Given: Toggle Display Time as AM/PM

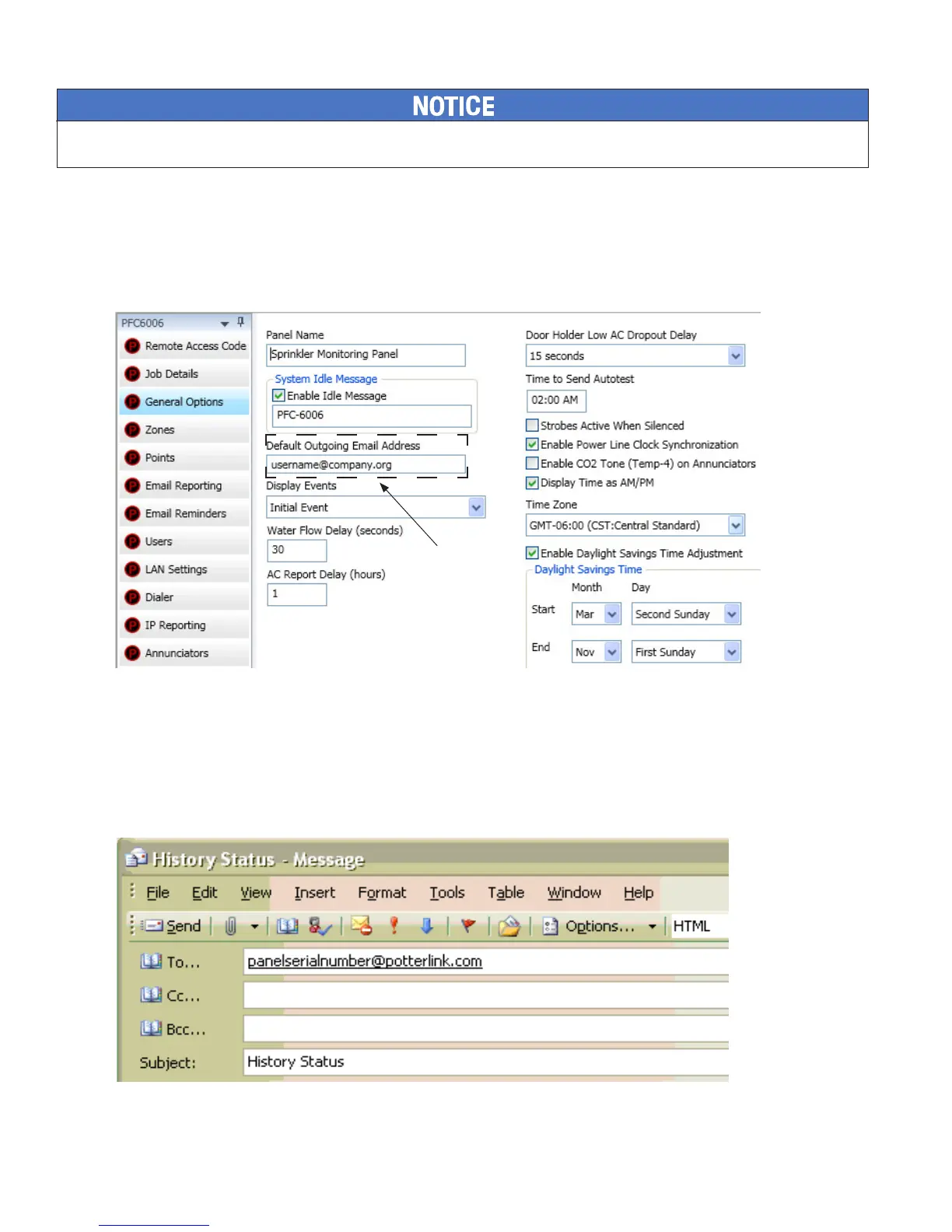Looking at the screenshot, I should tap(532, 483).
